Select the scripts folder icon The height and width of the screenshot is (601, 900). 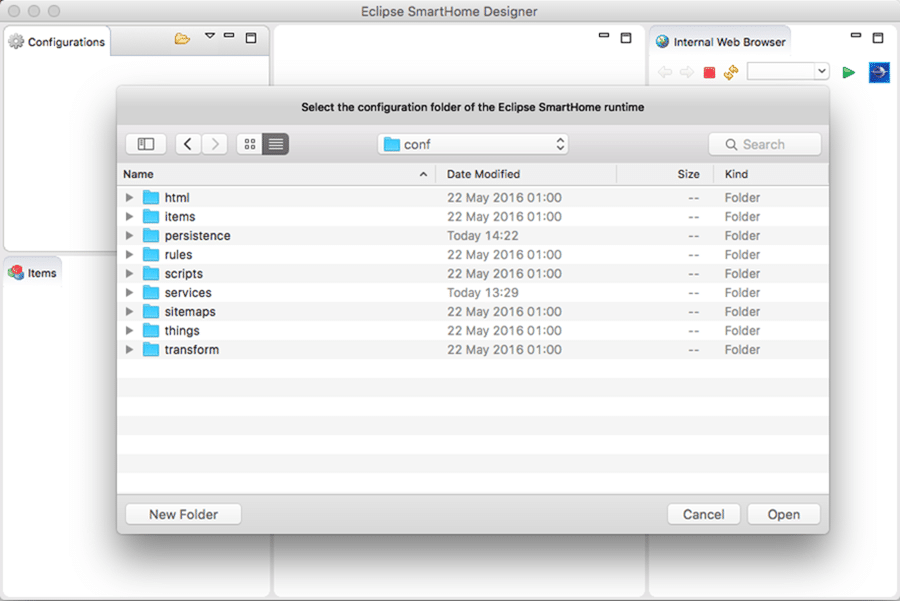[x=151, y=273]
